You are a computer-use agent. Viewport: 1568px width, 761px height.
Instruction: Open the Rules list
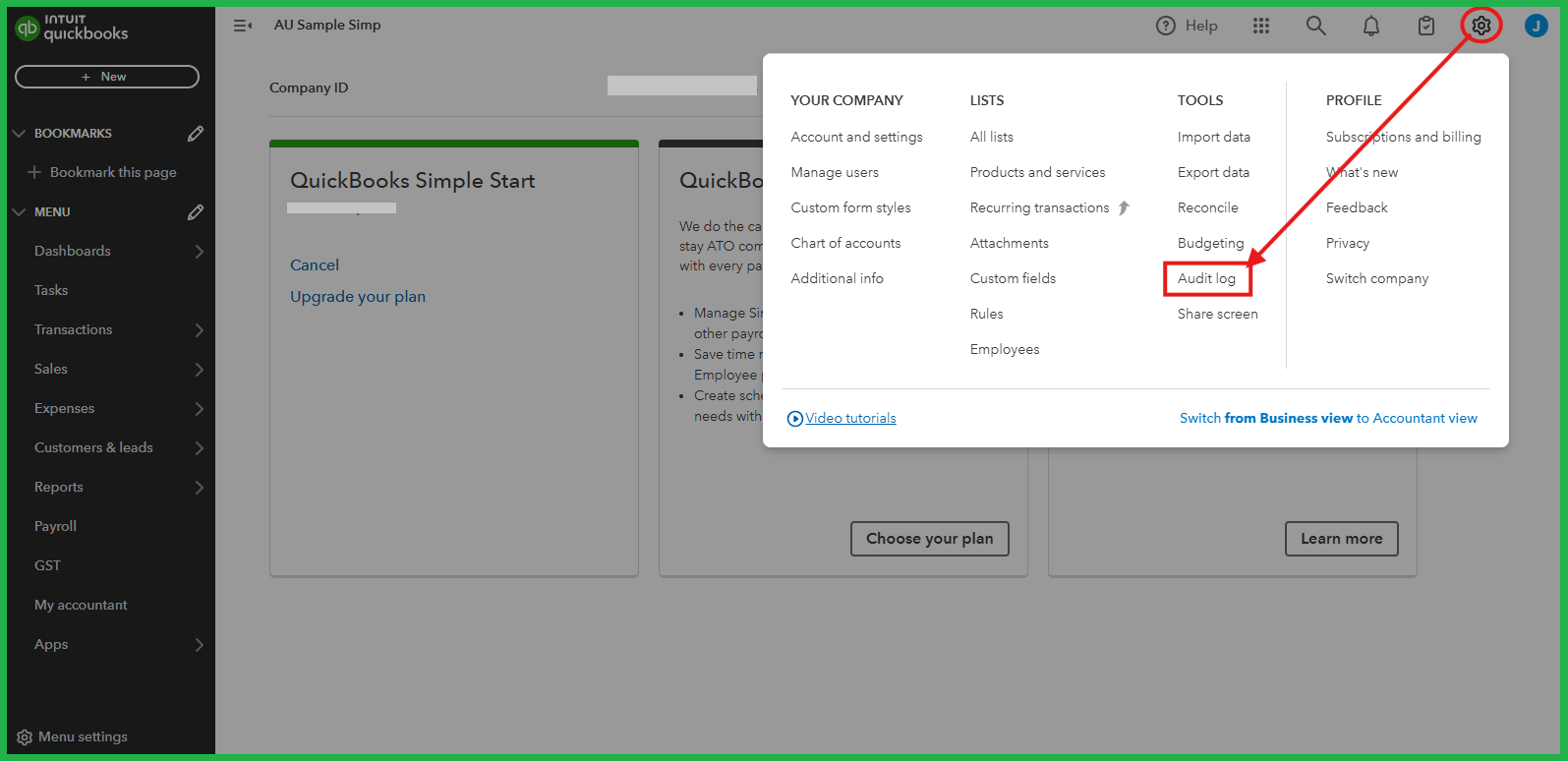[987, 314]
